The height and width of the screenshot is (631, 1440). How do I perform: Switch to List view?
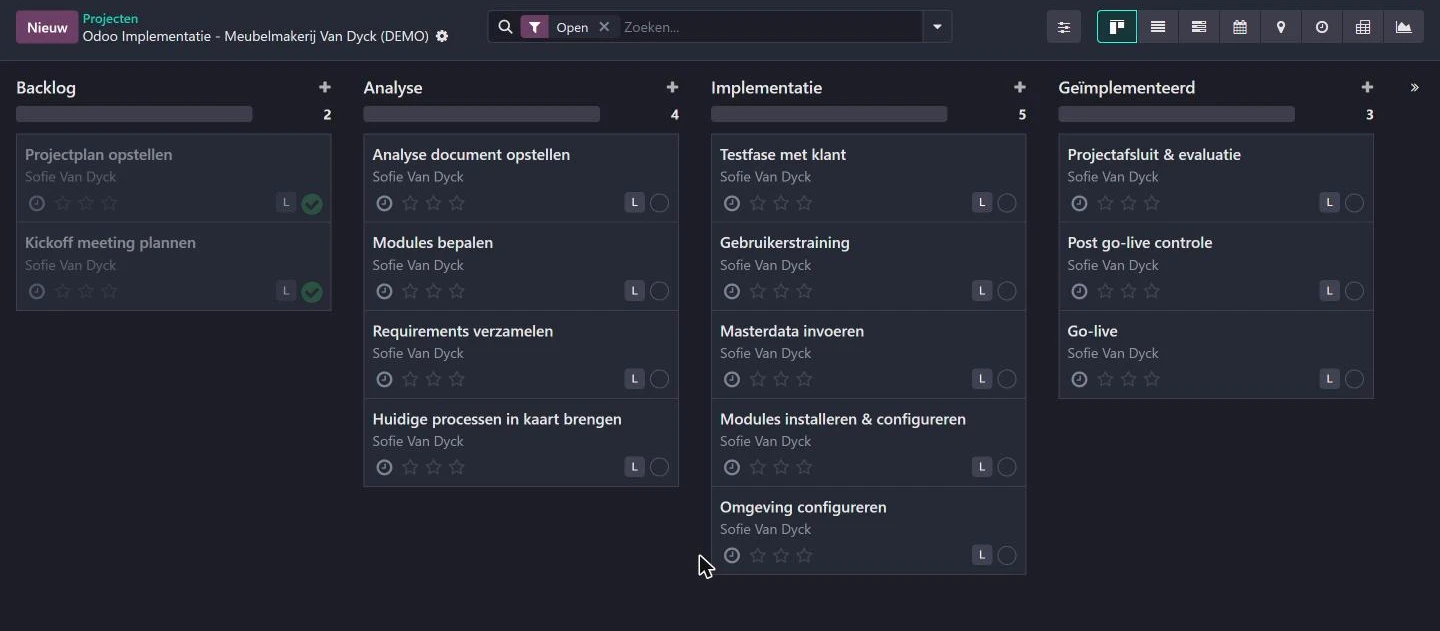(x=1158, y=27)
